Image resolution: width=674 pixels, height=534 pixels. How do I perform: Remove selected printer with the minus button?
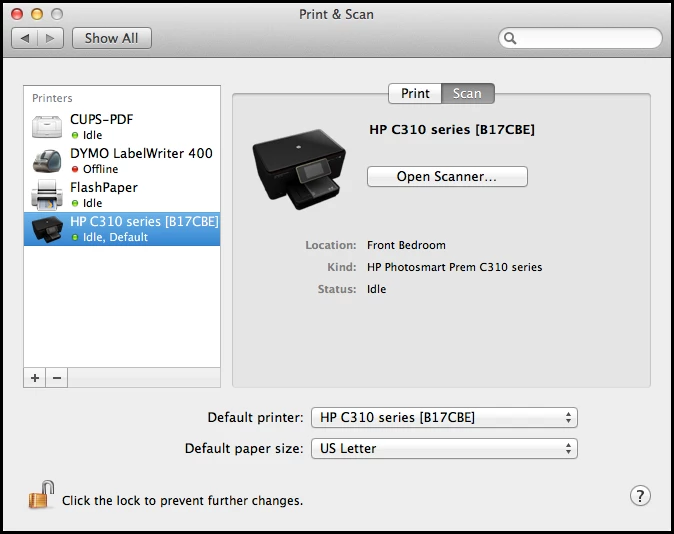click(57, 378)
